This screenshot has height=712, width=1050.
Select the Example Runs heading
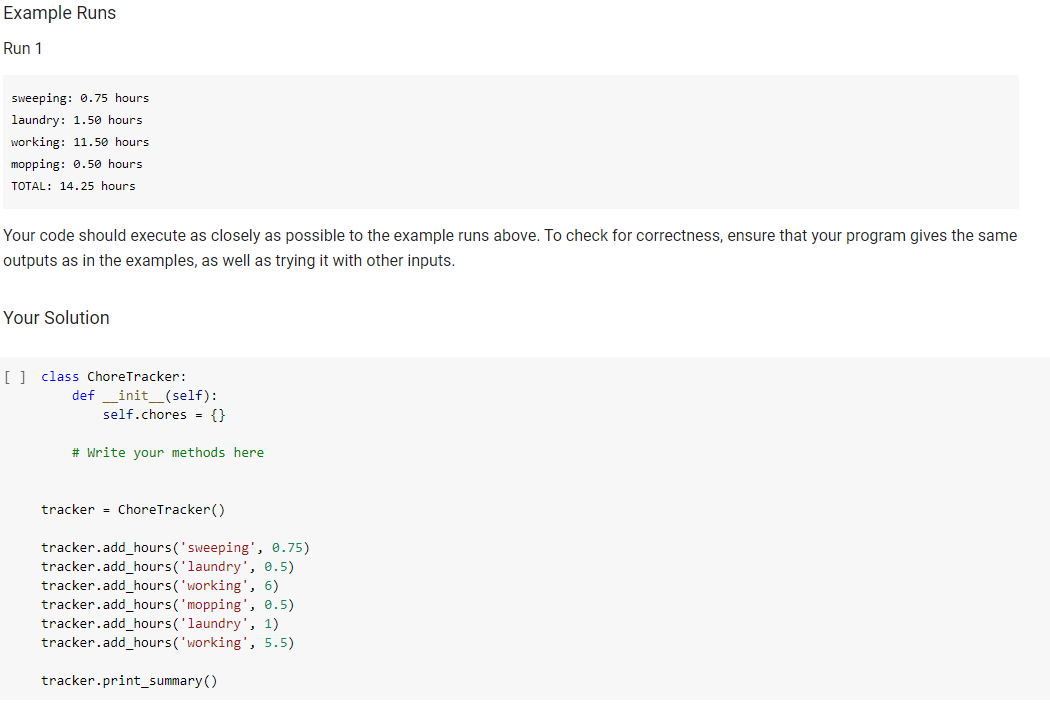(x=59, y=13)
